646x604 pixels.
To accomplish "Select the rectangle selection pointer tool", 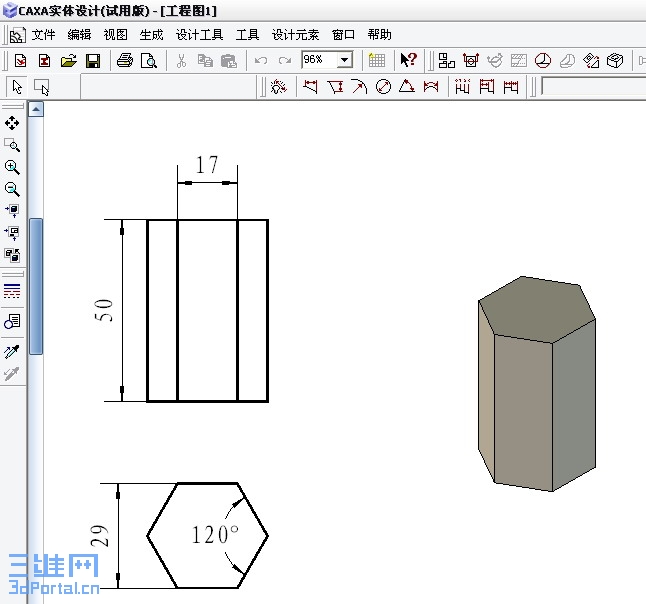I will [x=42, y=87].
